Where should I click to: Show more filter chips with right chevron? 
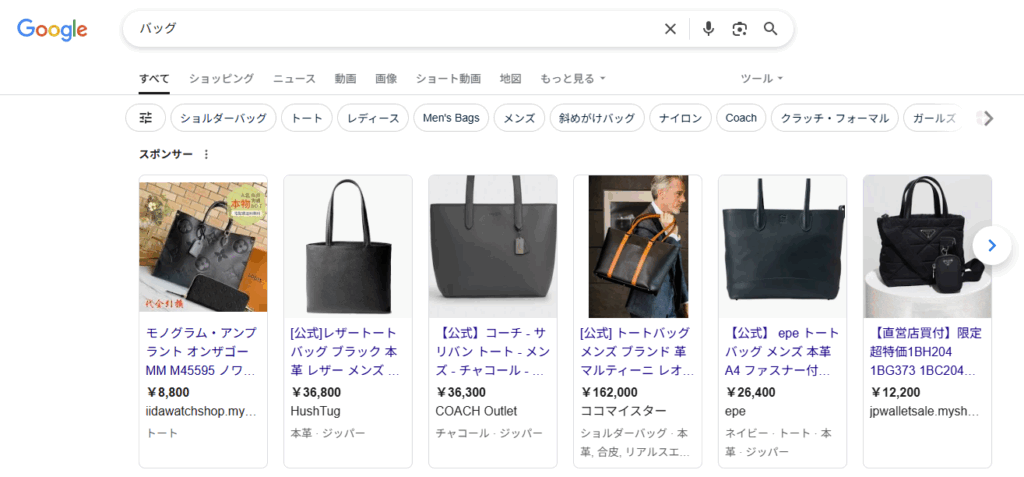pyautogui.click(x=989, y=118)
